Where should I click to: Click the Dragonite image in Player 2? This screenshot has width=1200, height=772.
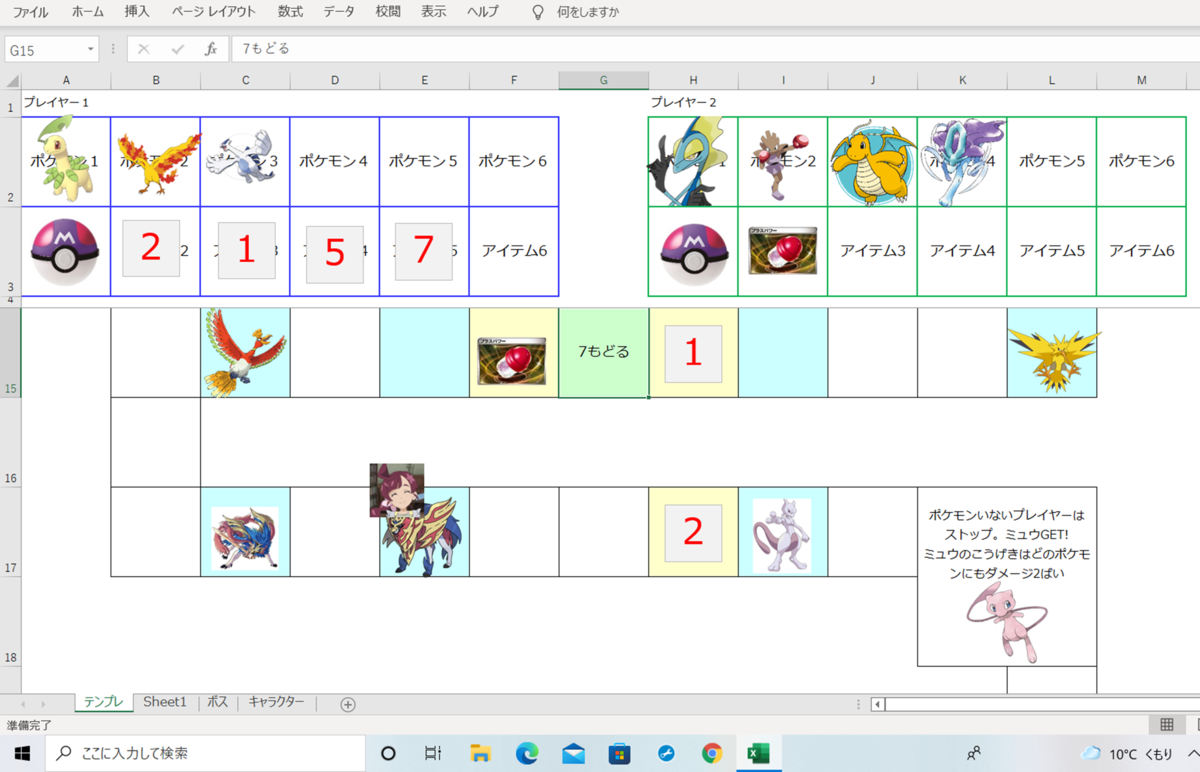coord(872,163)
